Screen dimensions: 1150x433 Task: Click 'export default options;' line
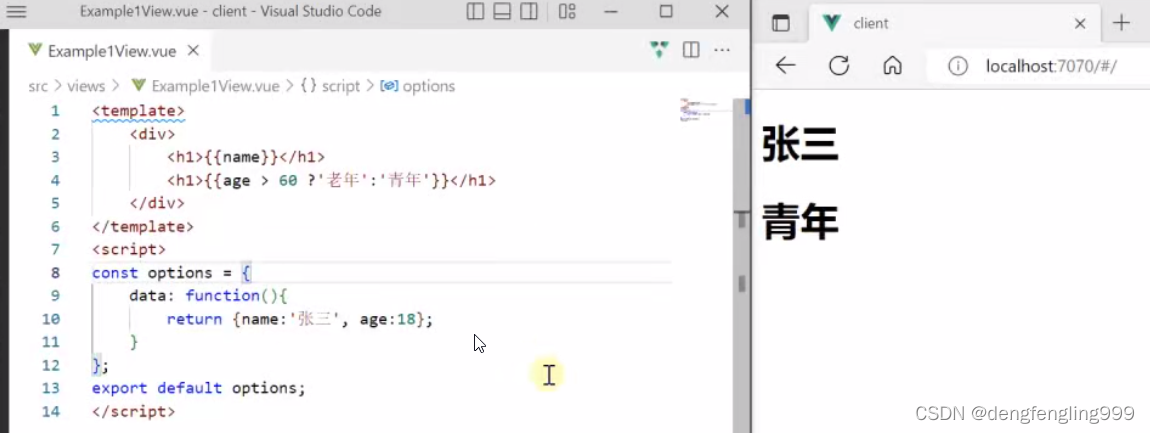click(198, 388)
